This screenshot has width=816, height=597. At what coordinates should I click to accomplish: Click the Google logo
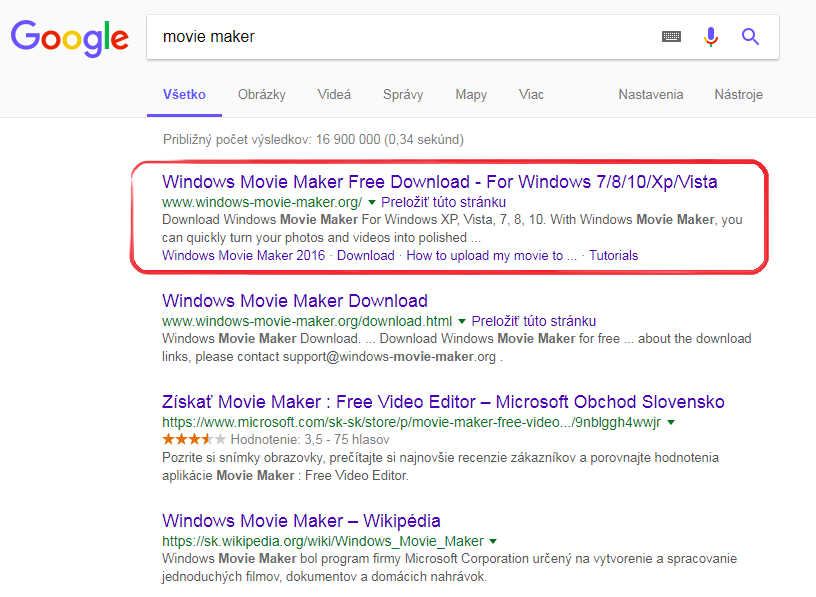[x=69, y=37]
